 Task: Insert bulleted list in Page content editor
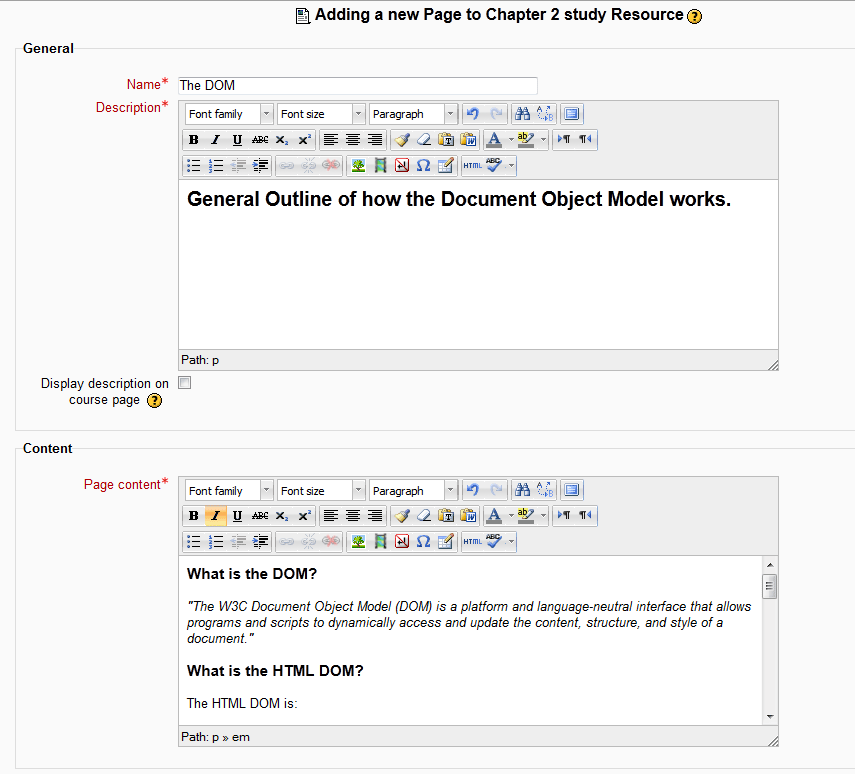(194, 542)
